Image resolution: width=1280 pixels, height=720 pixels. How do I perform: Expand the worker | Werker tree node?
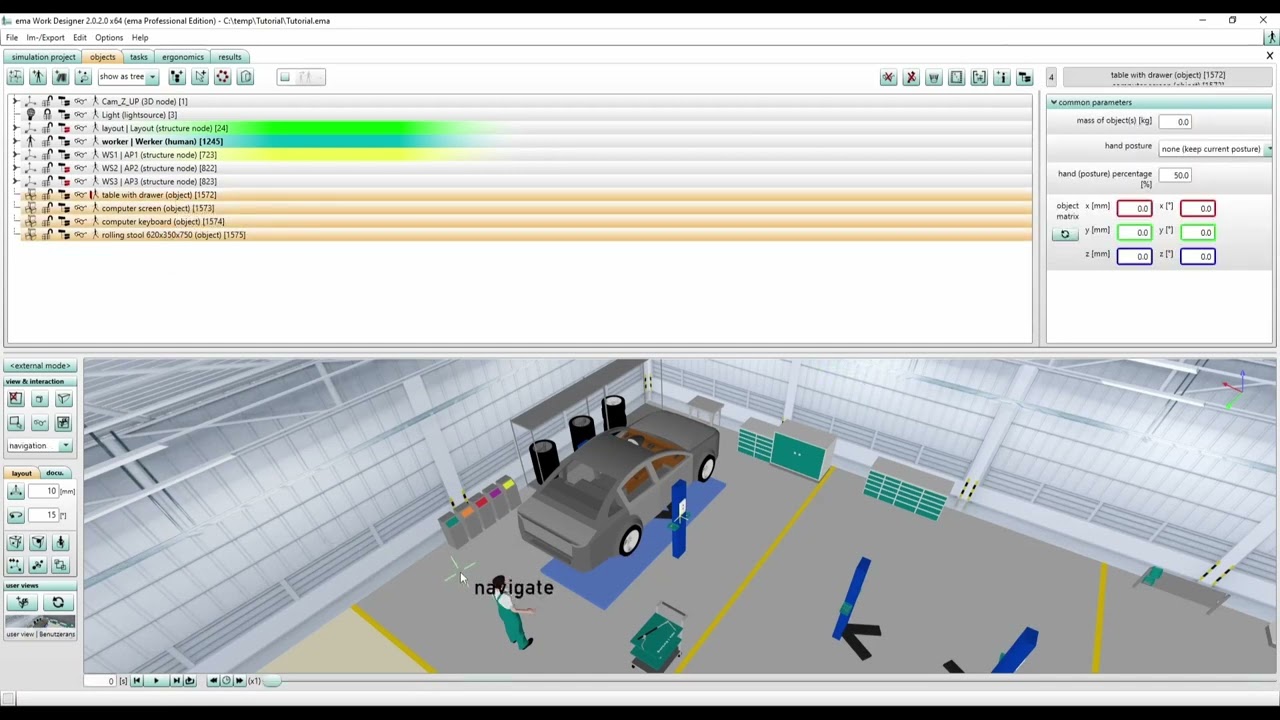pyautogui.click(x=15, y=141)
